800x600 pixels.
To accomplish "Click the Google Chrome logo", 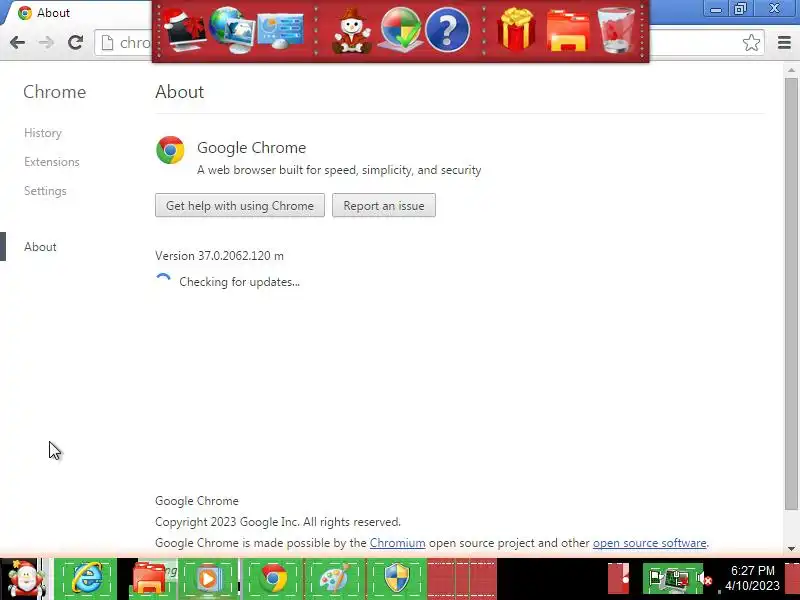I will click(x=170, y=149).
